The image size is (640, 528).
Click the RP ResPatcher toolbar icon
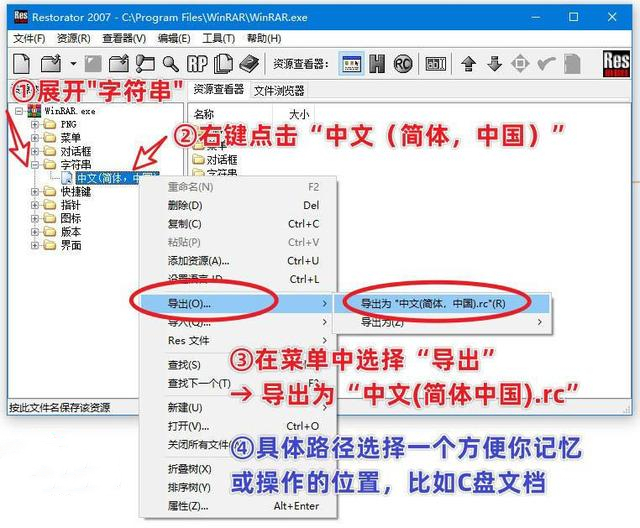(197, 64)
